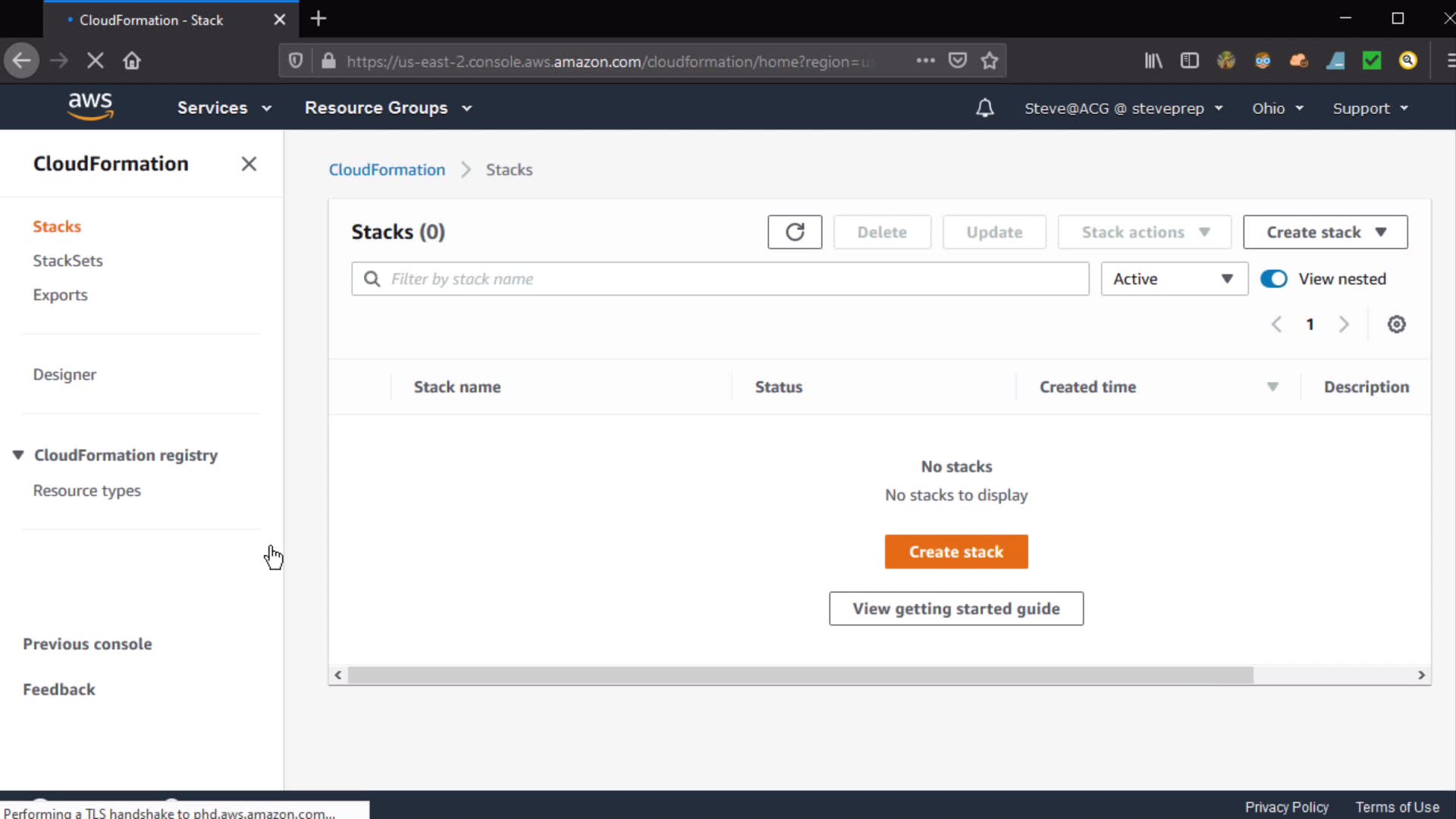Open the Resource Groups menu
The width and height of the screenshot is (1456, 819).
(388, 108)
